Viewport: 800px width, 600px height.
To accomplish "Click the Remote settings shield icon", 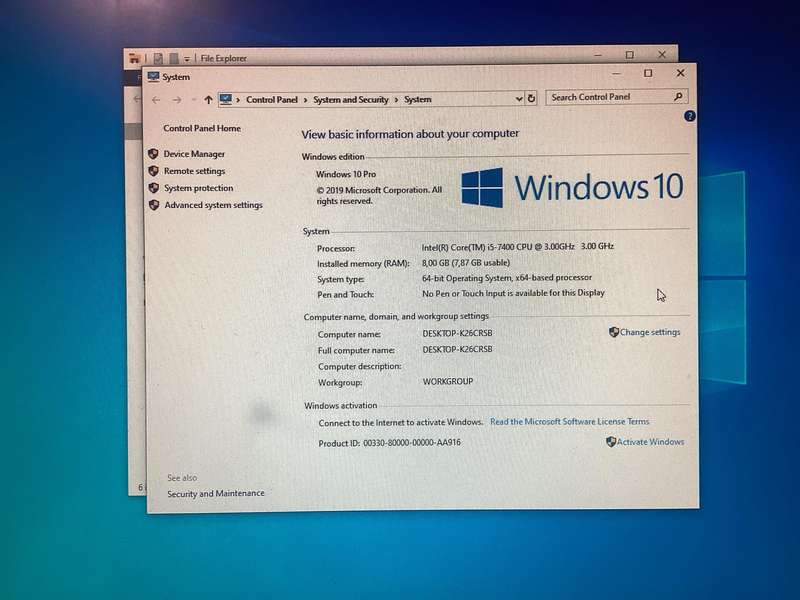I will coord(153,171).
